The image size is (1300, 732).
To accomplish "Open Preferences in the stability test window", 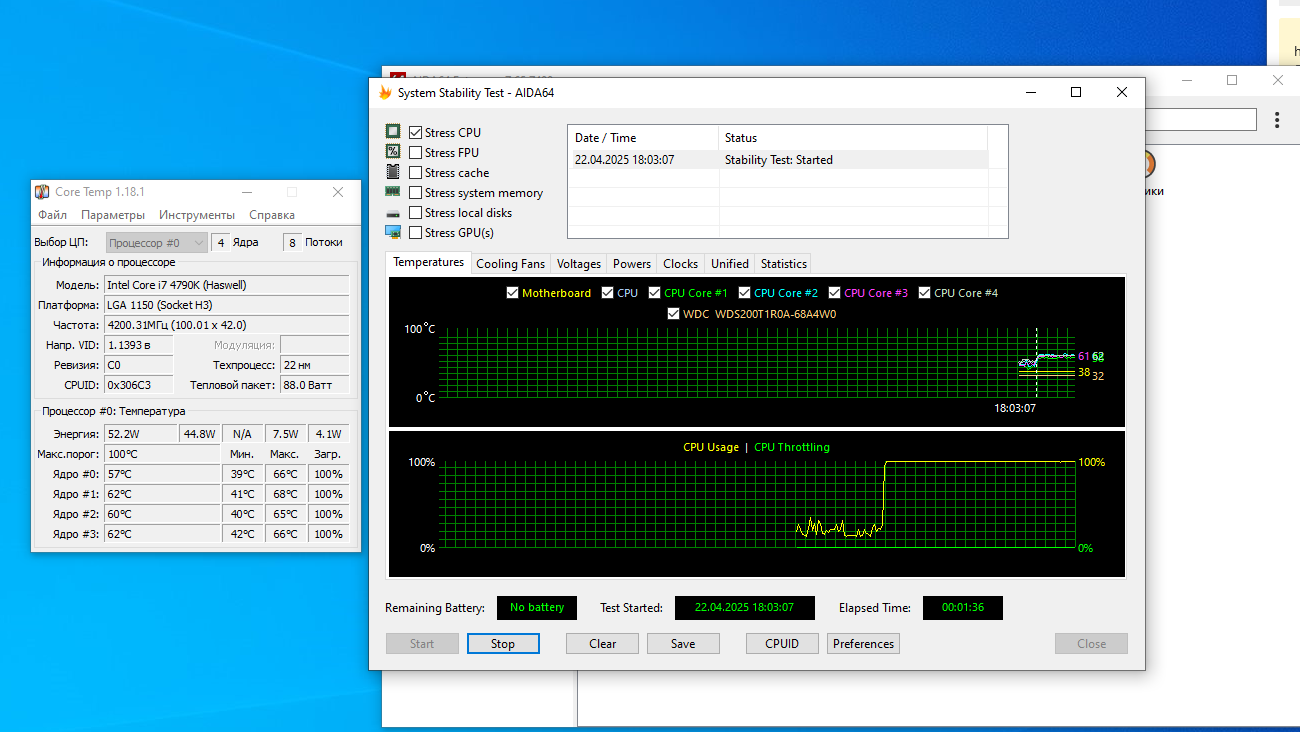I will 863,644.
